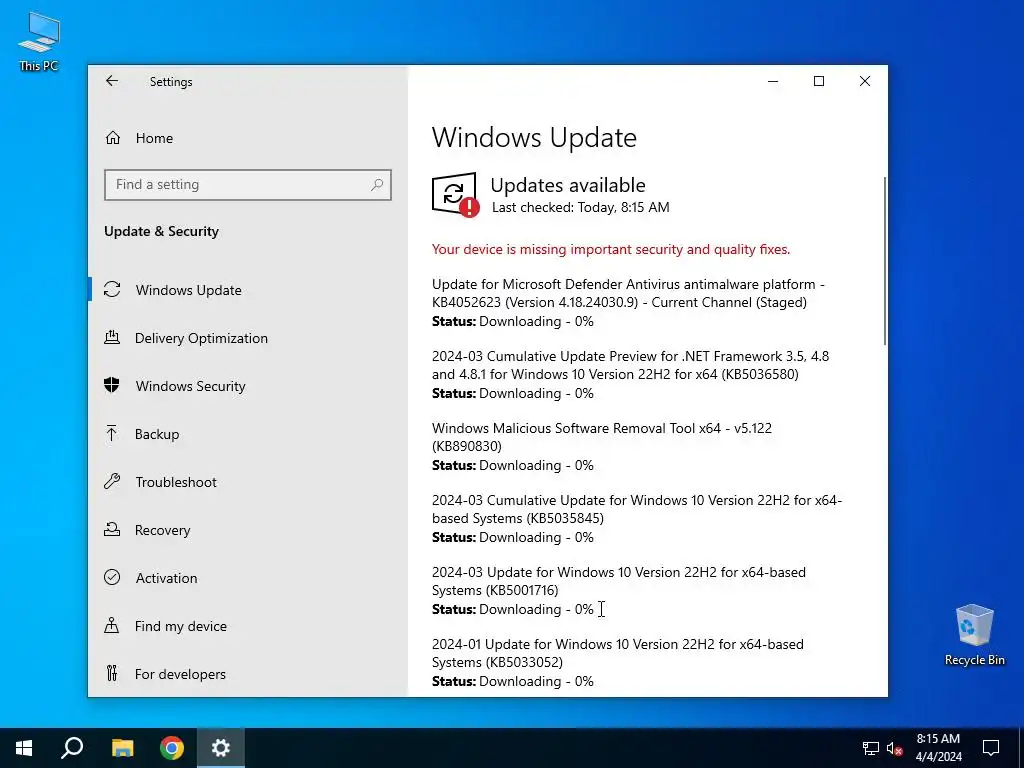This screenshot has height=768, width=1024.
Task: Click the Microsoft Defender Antivirus KB4052623 update text
Action: click(628, 293)
